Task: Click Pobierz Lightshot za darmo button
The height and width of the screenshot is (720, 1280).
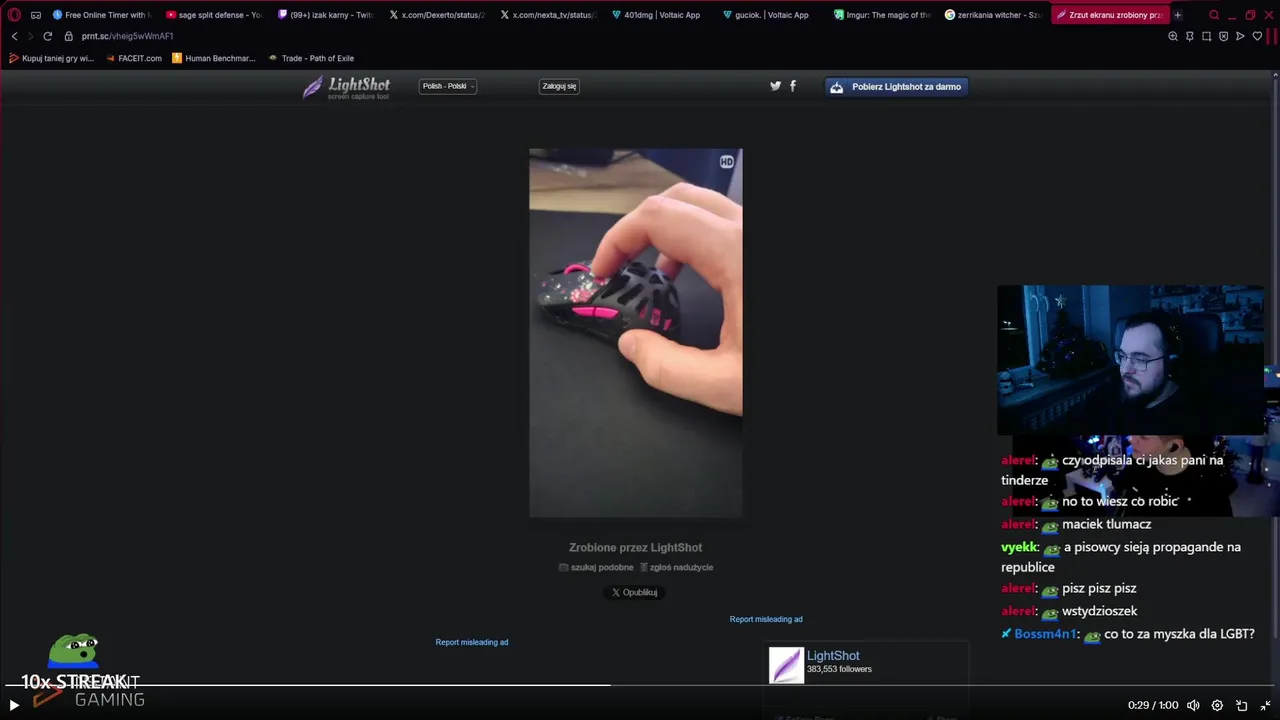Action: coord(896,87)
